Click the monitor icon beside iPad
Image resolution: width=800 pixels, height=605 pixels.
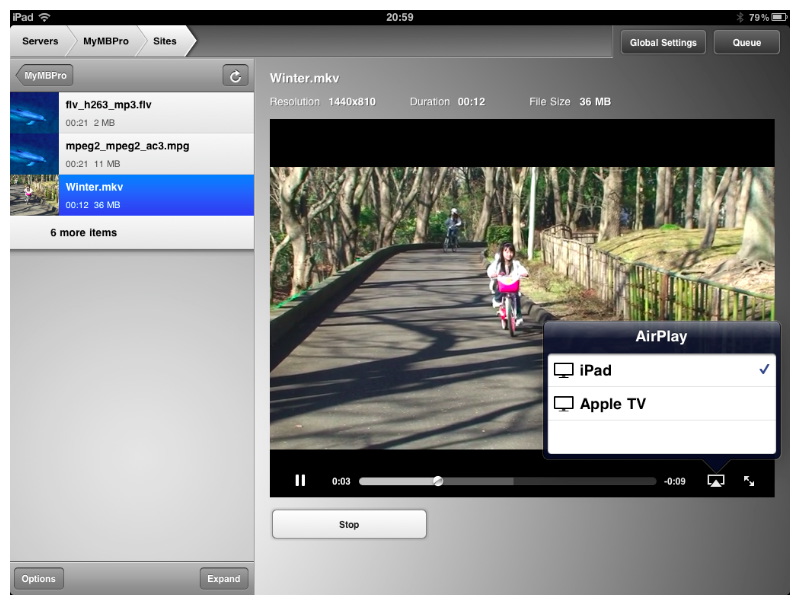point(564,370)
